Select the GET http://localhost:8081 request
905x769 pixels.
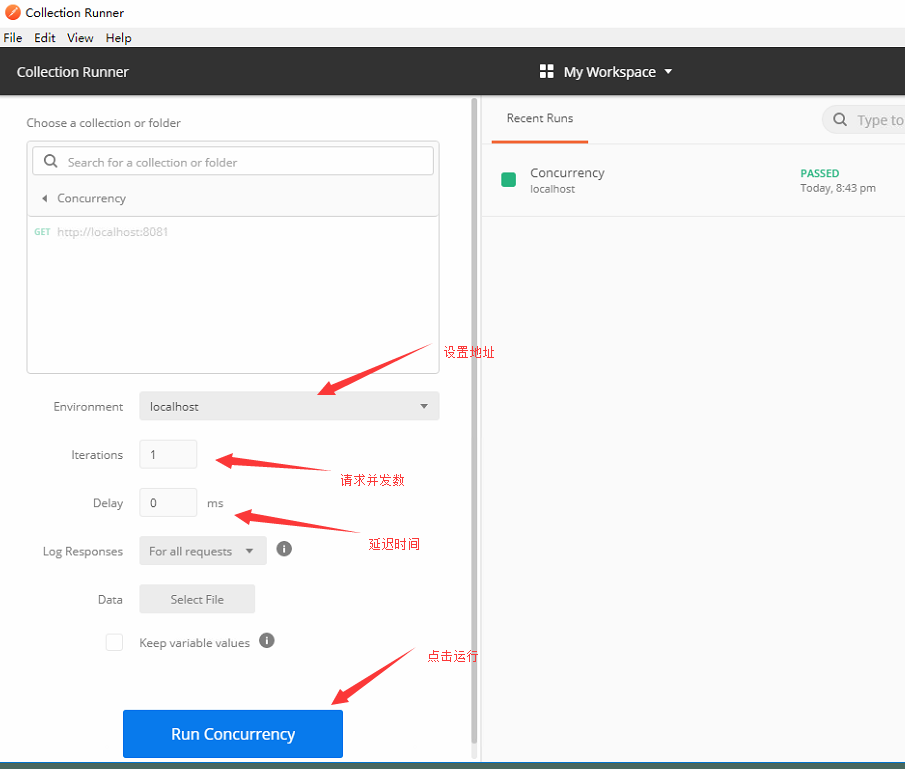(112, 232)
